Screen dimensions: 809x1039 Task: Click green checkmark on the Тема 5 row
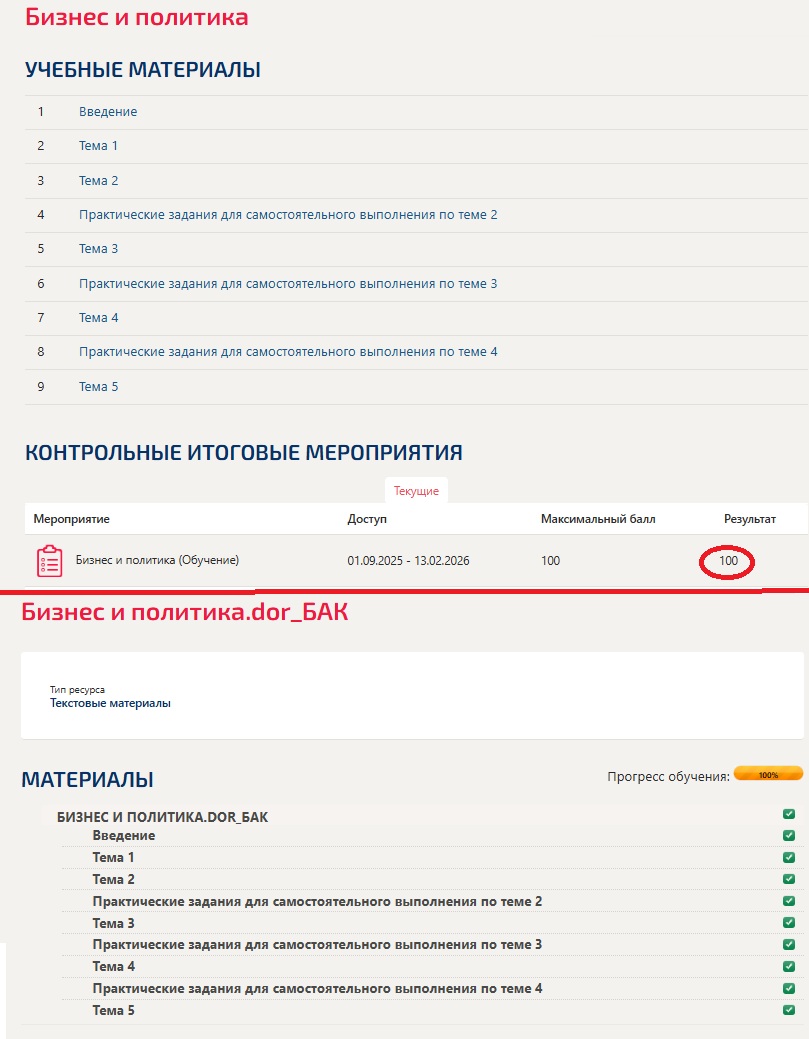pos(789,1011)
